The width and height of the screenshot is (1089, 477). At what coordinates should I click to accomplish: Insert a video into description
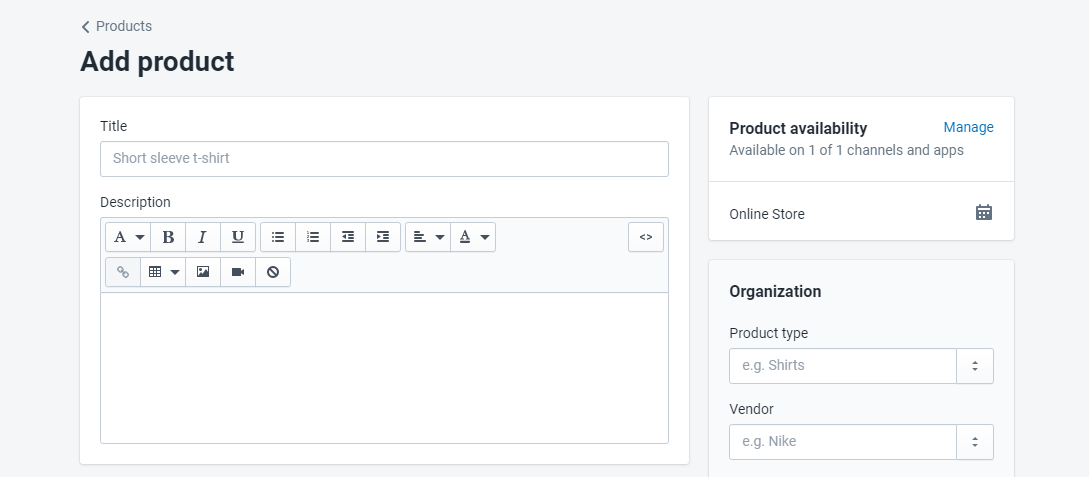click(x=238, y=272)
